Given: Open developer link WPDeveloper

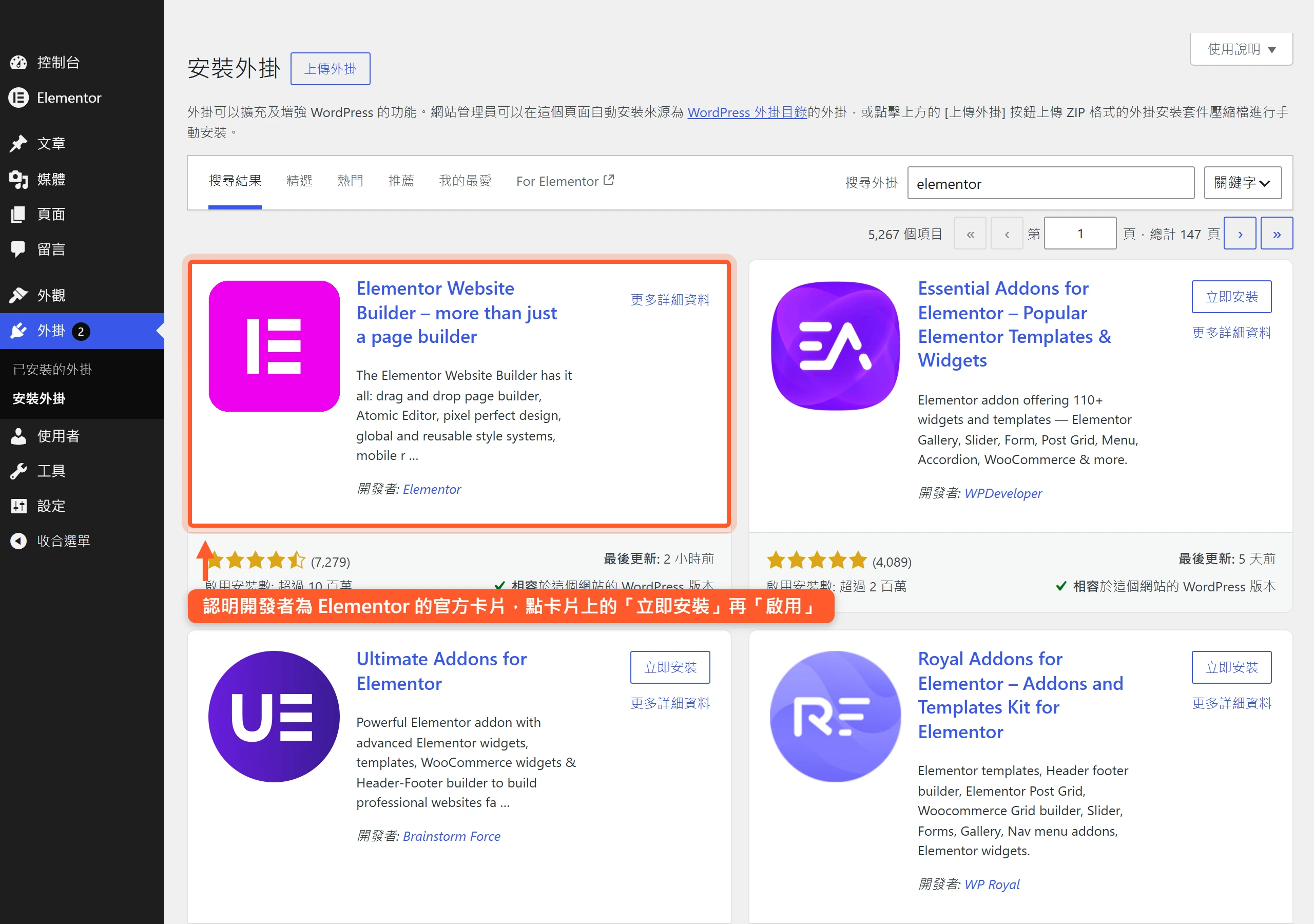Looking at the screenshot, I should tap(1003, 493).
